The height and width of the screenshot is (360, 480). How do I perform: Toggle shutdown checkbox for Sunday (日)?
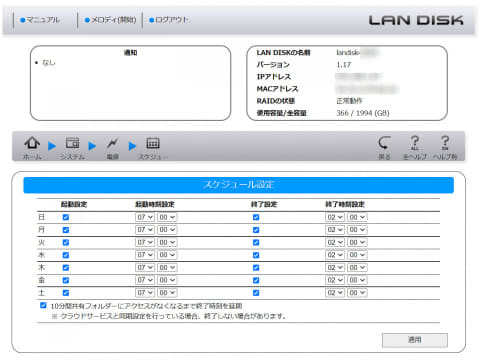[256, 217]
